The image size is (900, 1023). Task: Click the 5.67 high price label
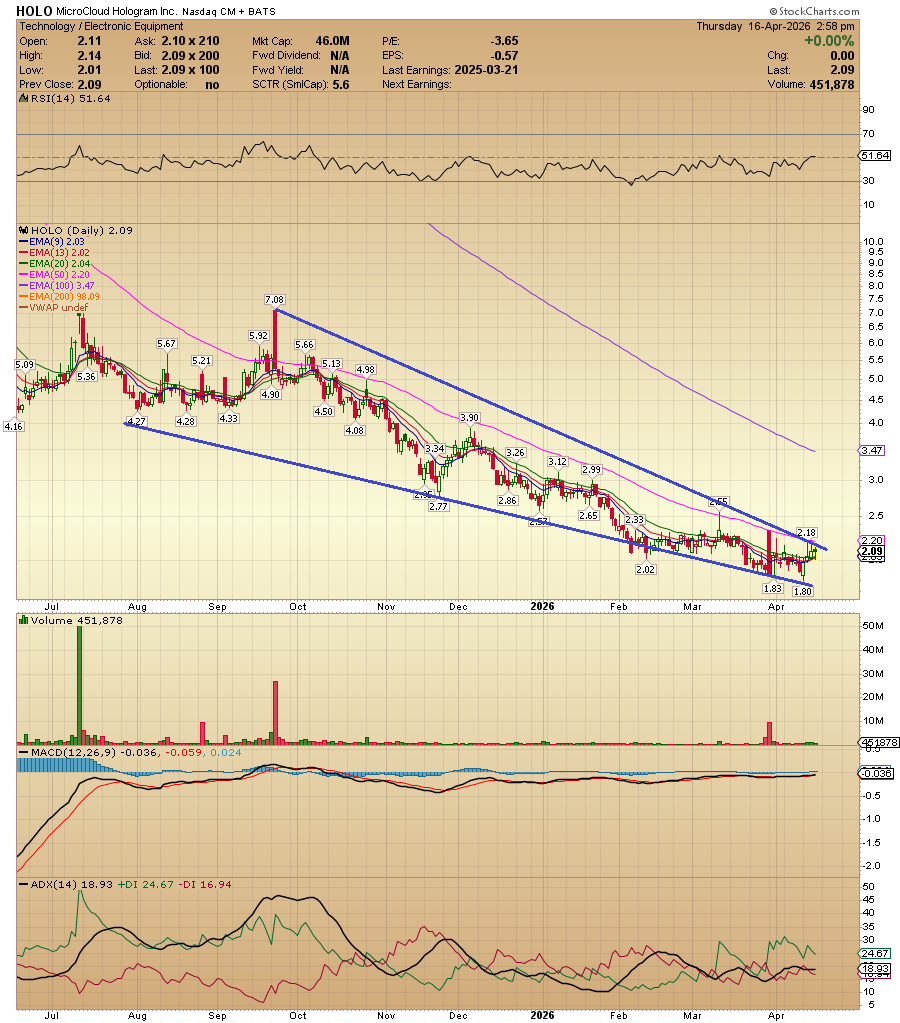(x=166, y=343)
